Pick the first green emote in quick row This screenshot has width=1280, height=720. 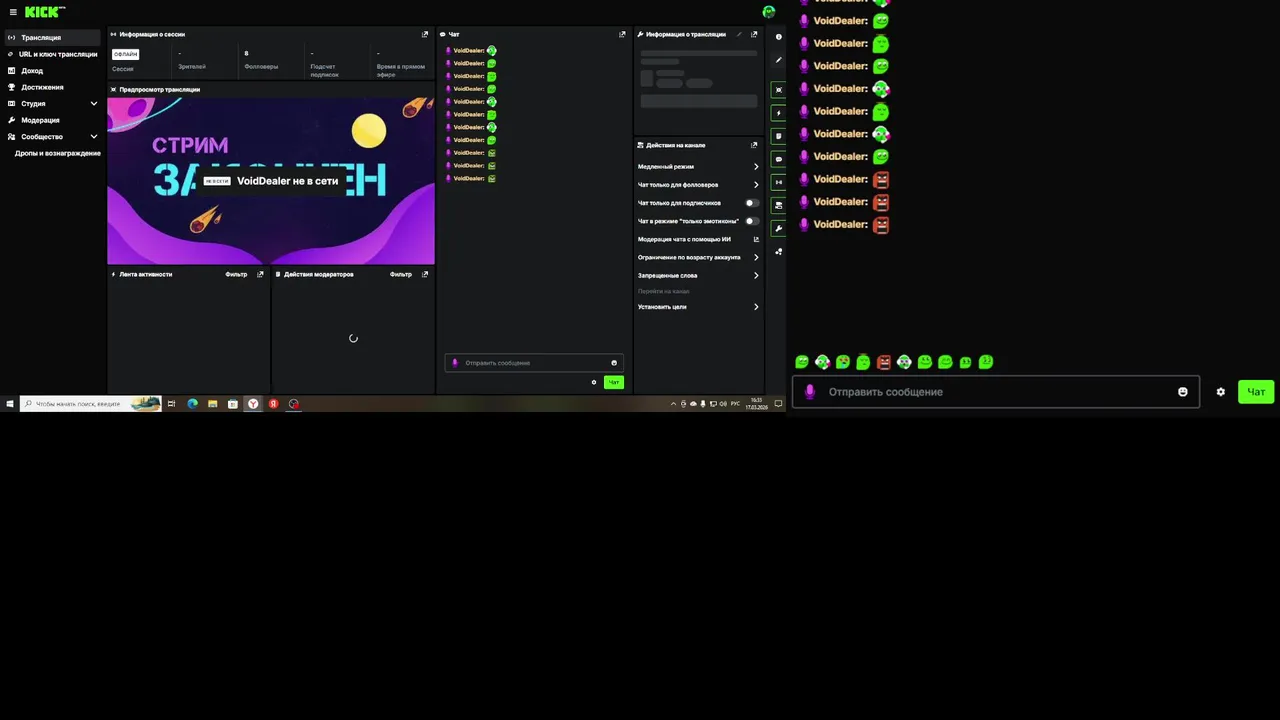(802, 362)
